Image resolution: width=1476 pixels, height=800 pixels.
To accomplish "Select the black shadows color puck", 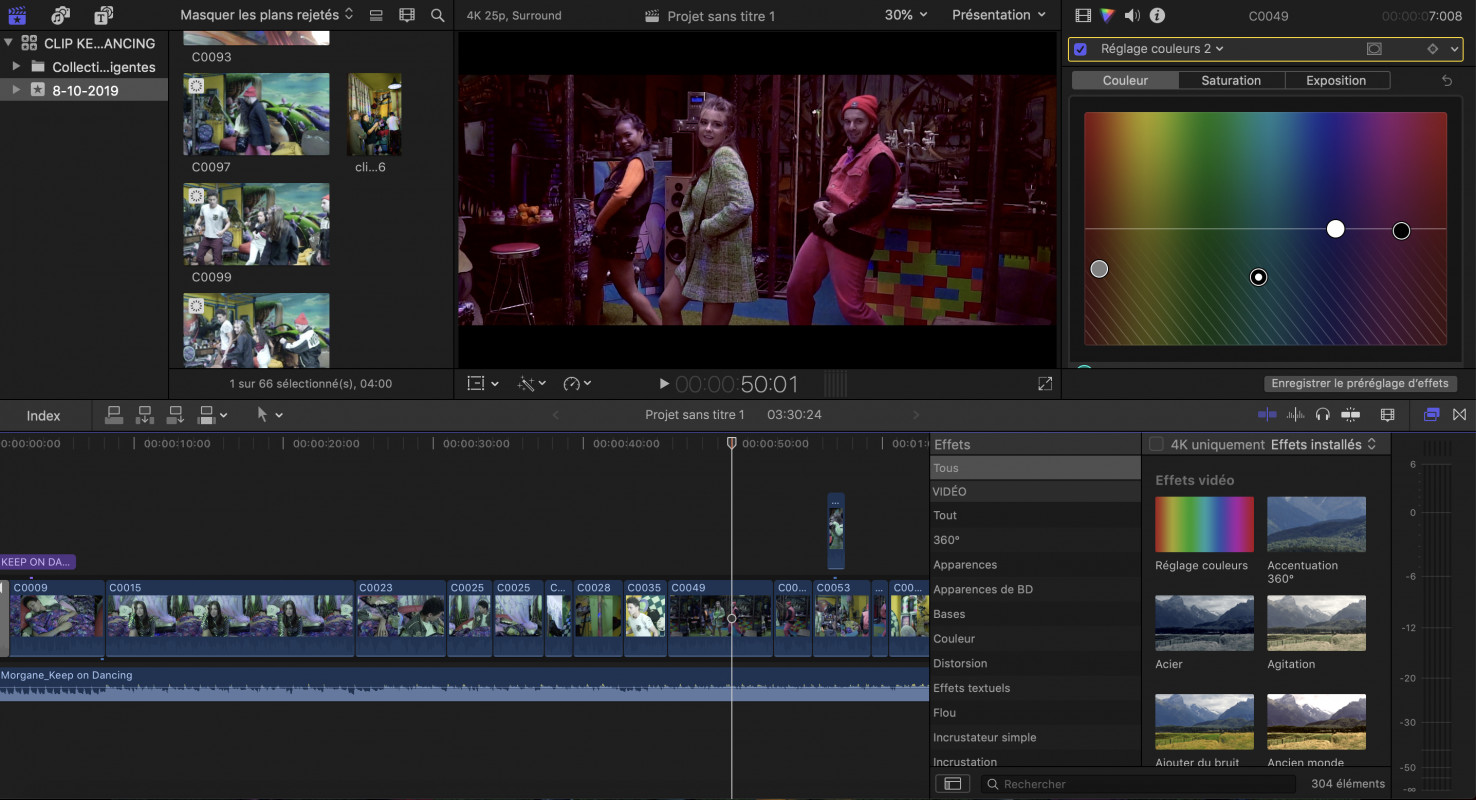I will pyautogui.click(x=1401, y=231).
